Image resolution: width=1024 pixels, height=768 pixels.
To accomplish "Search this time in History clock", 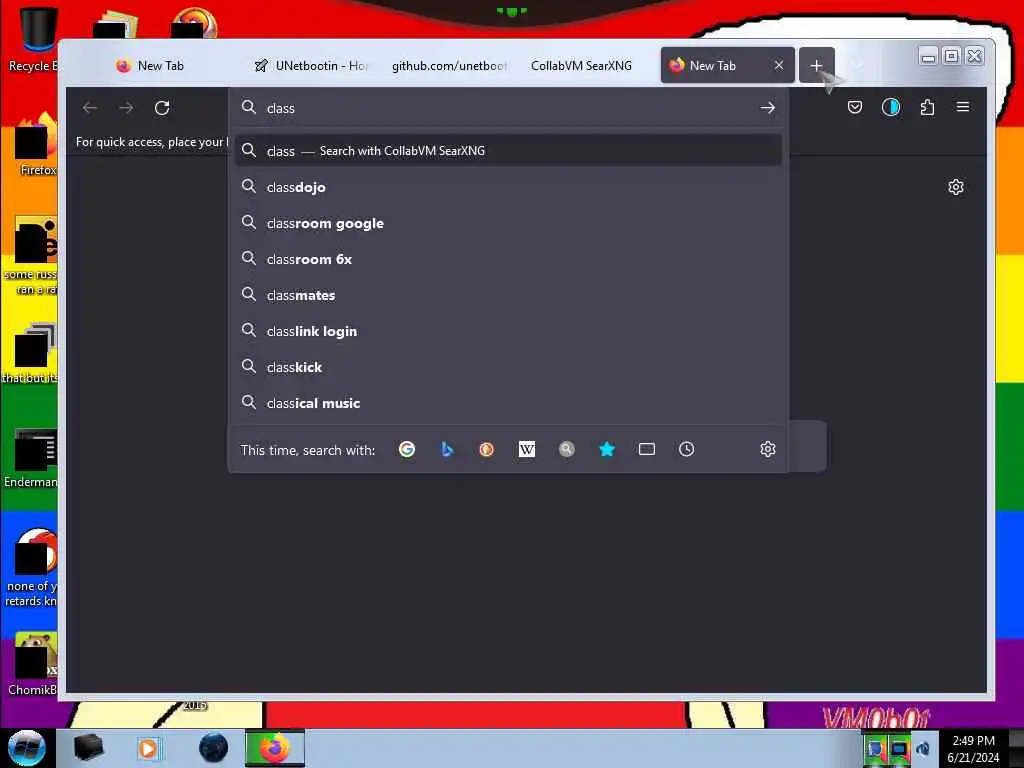I will click(x=686, y=449).
